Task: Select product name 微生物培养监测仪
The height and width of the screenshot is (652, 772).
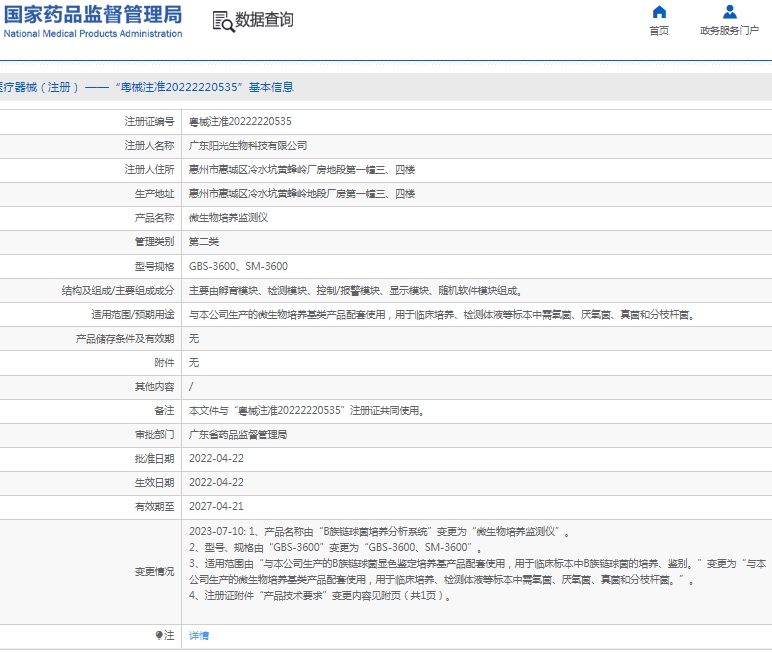Action: coord(228,218)
